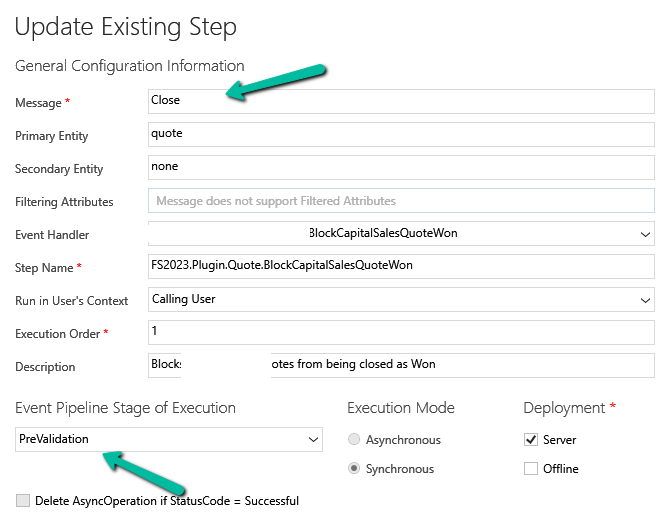Click the Asynchronous label text
Image resolution: width=657 pixels, height=521 pixels.
pos(403,440)
